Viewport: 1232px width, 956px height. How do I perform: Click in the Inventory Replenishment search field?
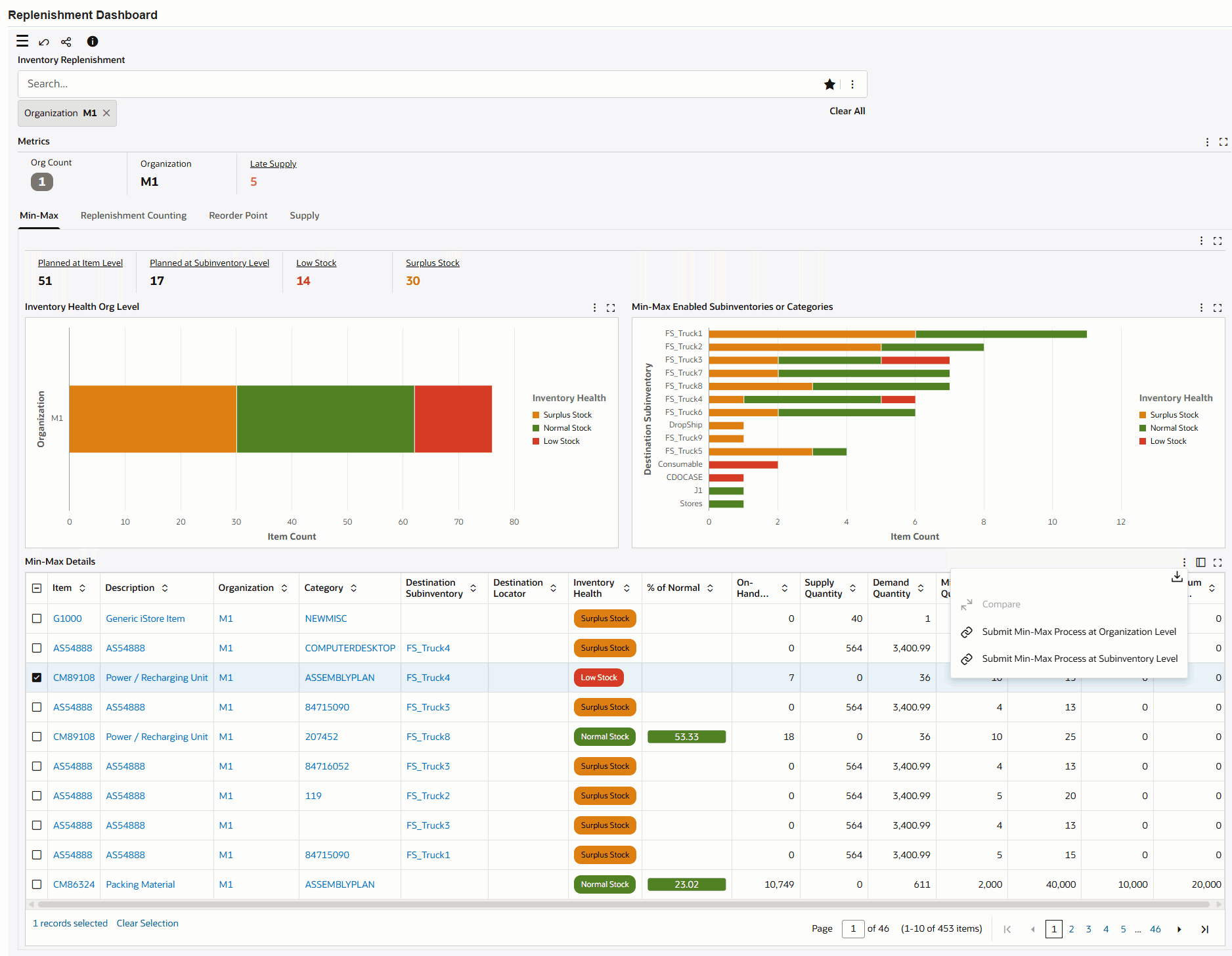420,84
